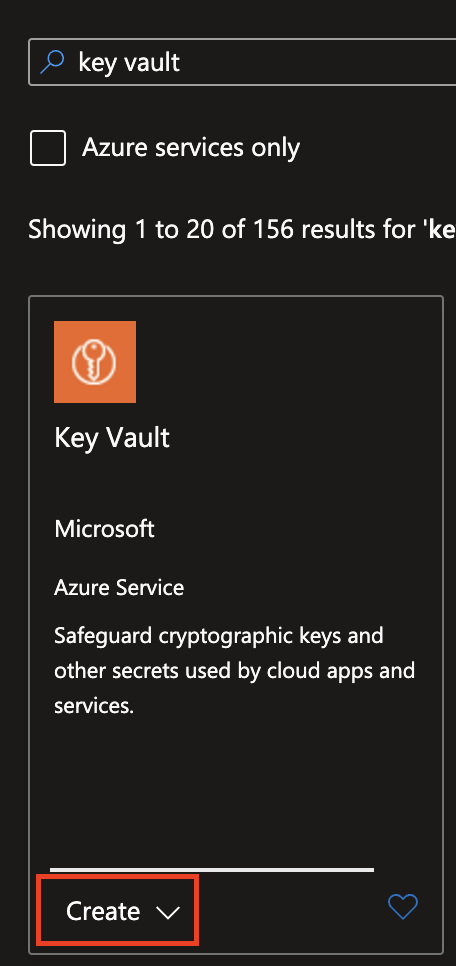Open the Key Vault marketplace card

point(236,625)
